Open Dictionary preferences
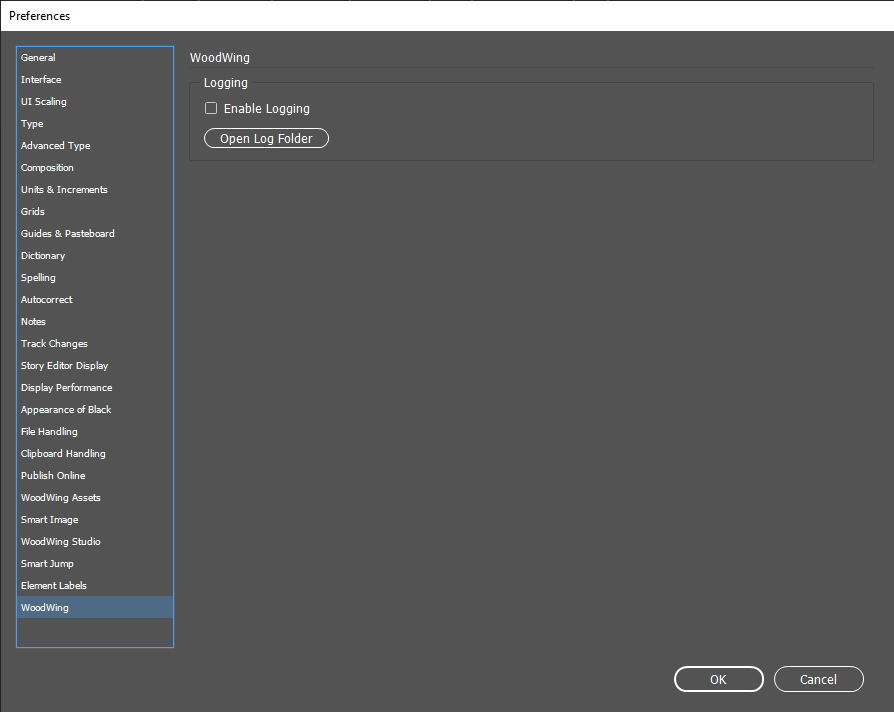The image size is (894, 712). click(x=43, y=256)
